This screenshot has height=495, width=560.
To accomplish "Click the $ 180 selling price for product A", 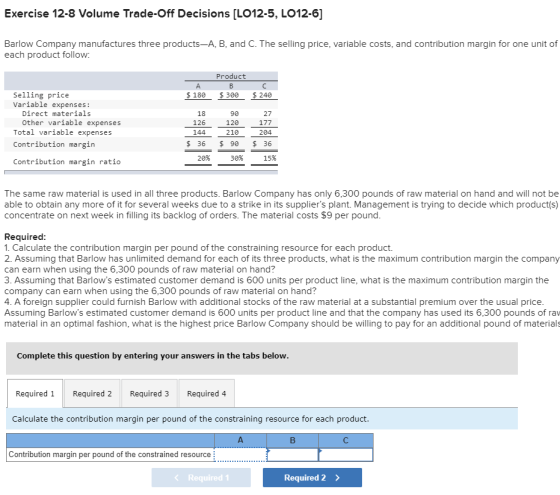I will (x=196, y=95).
